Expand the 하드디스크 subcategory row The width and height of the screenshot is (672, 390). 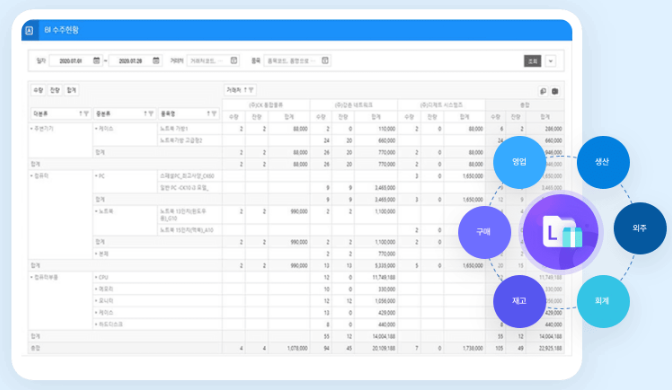[x=96, y=324]
